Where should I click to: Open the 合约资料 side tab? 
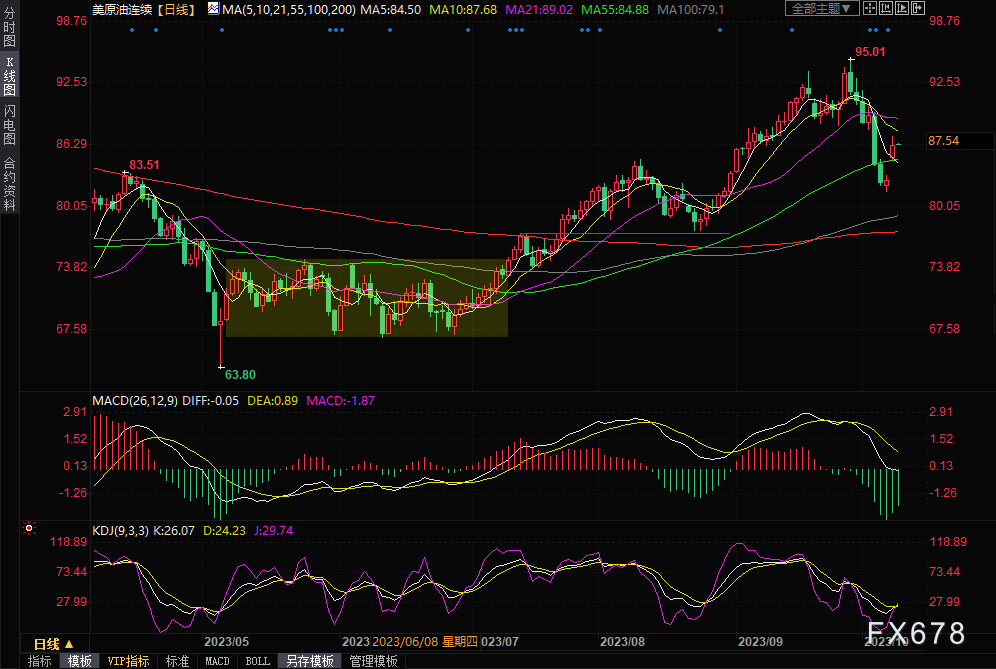coord(10,183)
